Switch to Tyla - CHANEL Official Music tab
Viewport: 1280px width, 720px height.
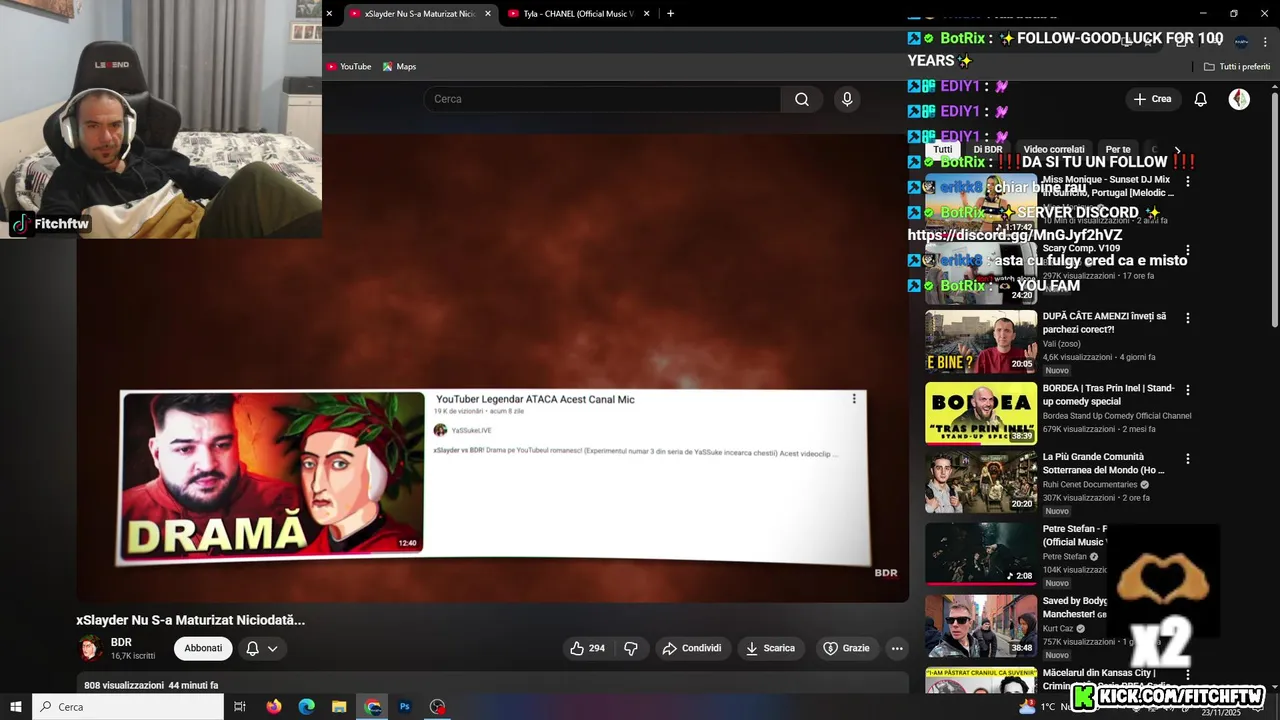point(578,14)
